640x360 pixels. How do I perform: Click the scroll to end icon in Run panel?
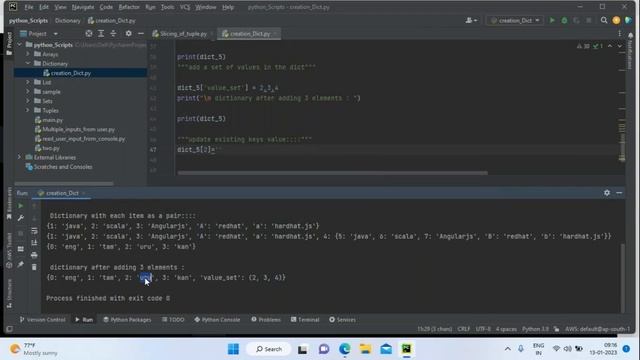34,243
